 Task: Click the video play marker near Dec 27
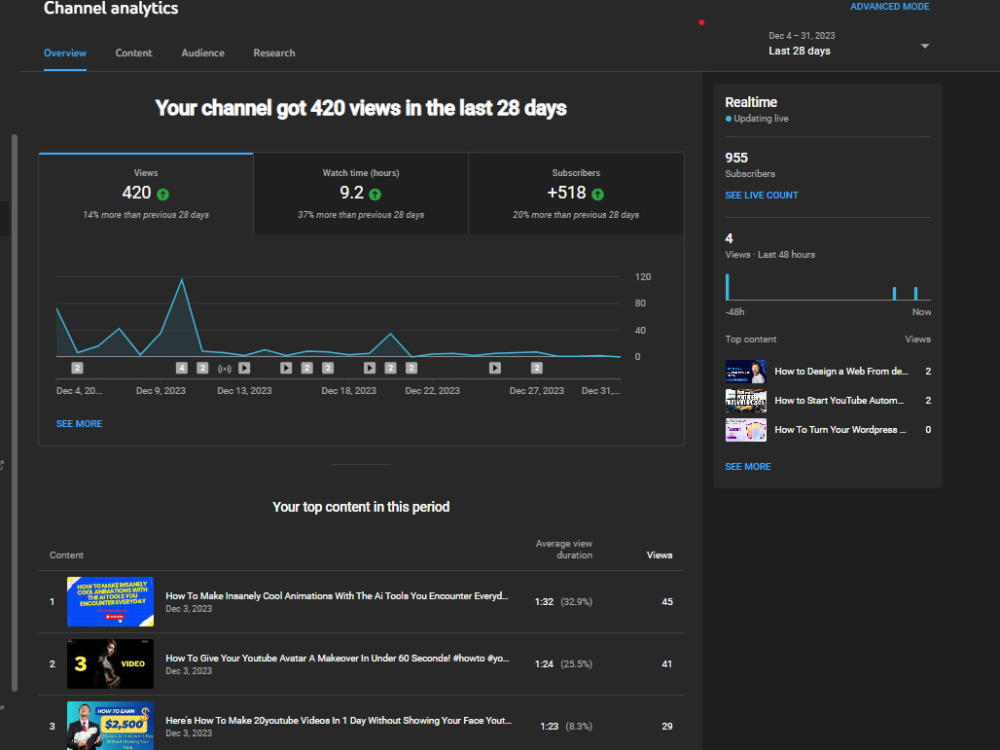[x=495, y=368]
